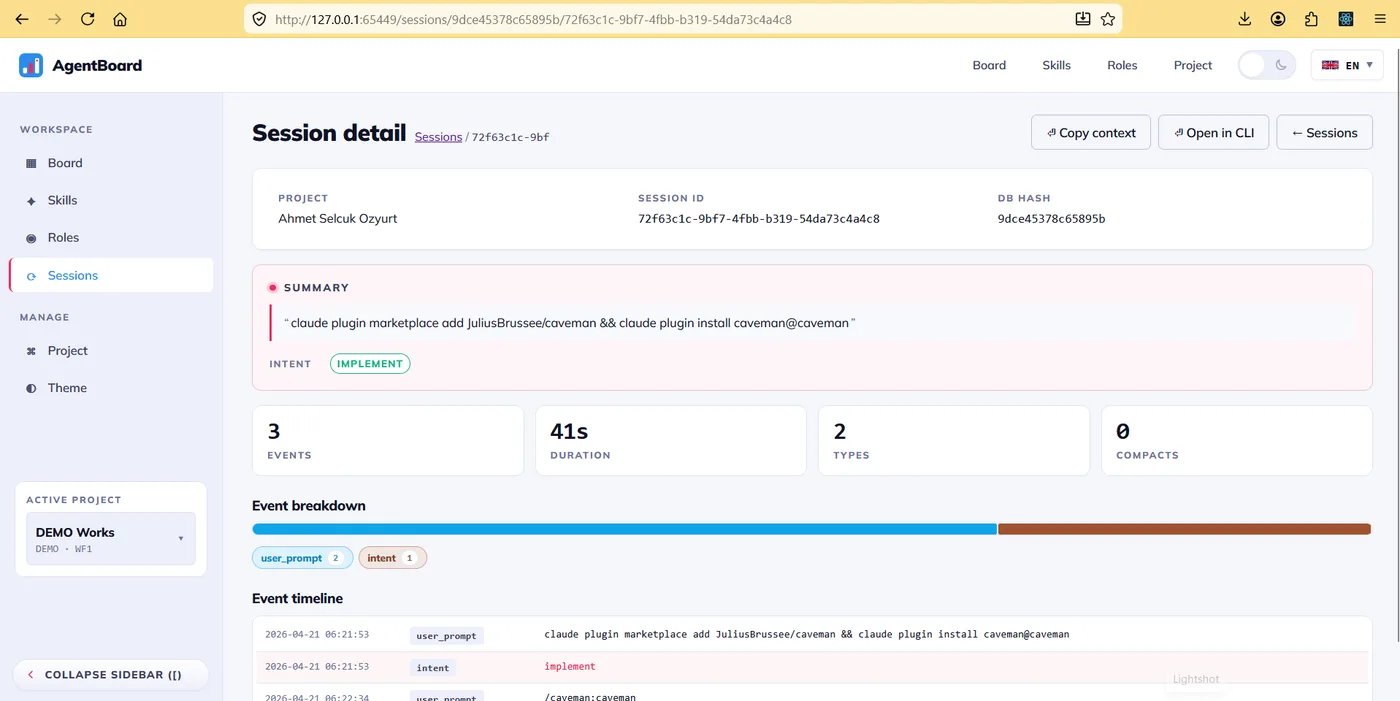
Task: Open browser home page icon
Action: (120, 19)
